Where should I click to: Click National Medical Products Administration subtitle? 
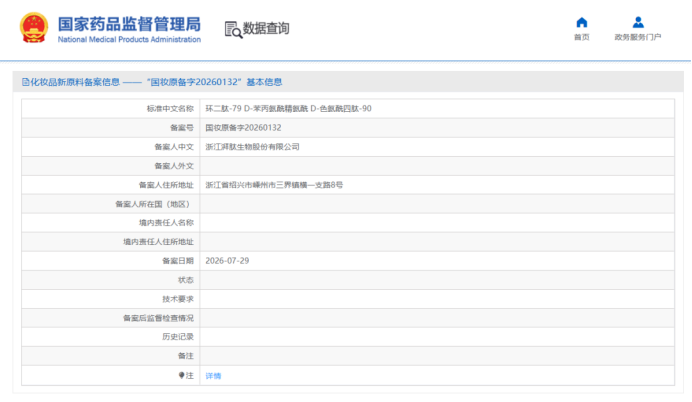coord(129,39)
